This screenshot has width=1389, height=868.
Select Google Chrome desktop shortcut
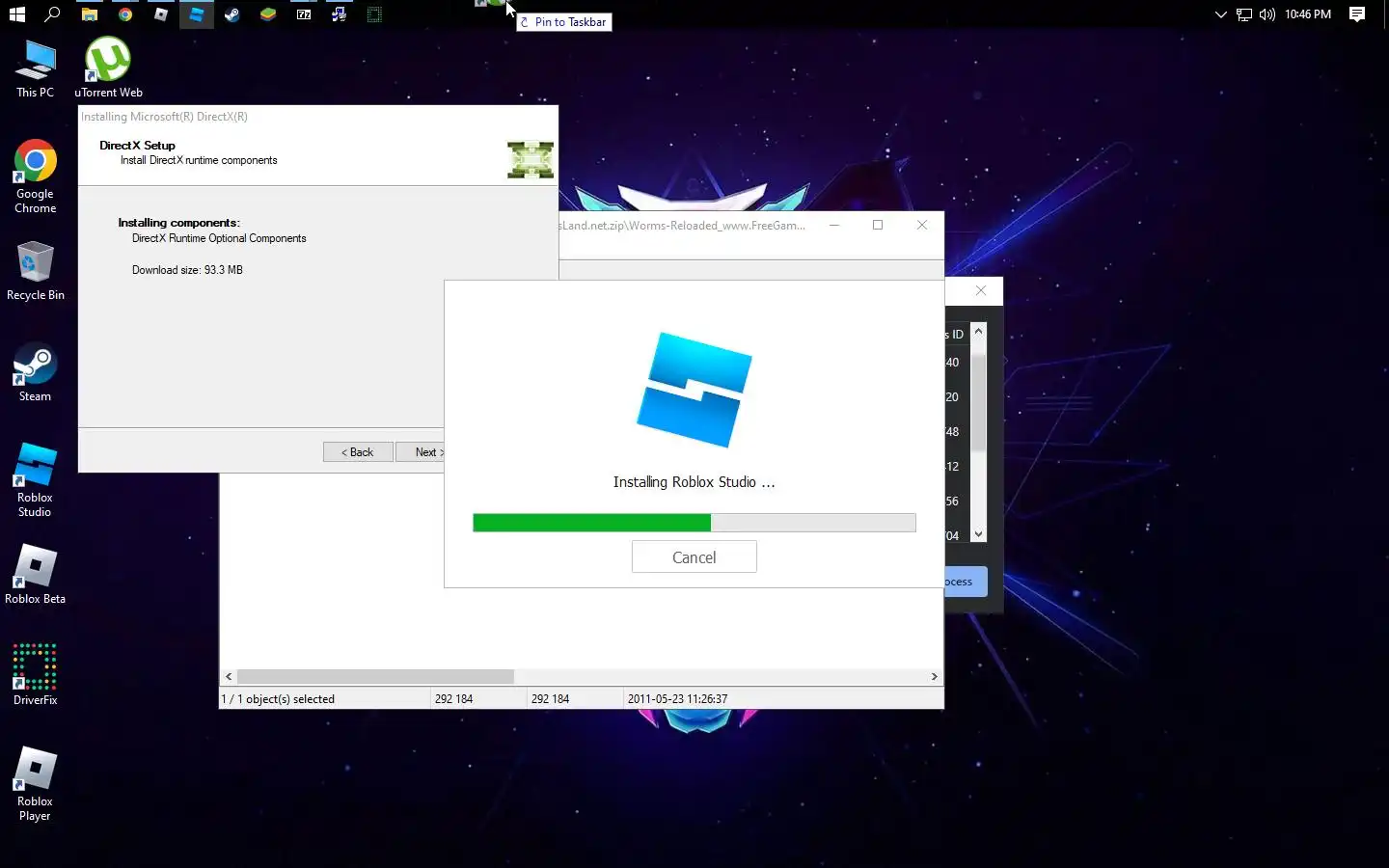coord(36,177)
